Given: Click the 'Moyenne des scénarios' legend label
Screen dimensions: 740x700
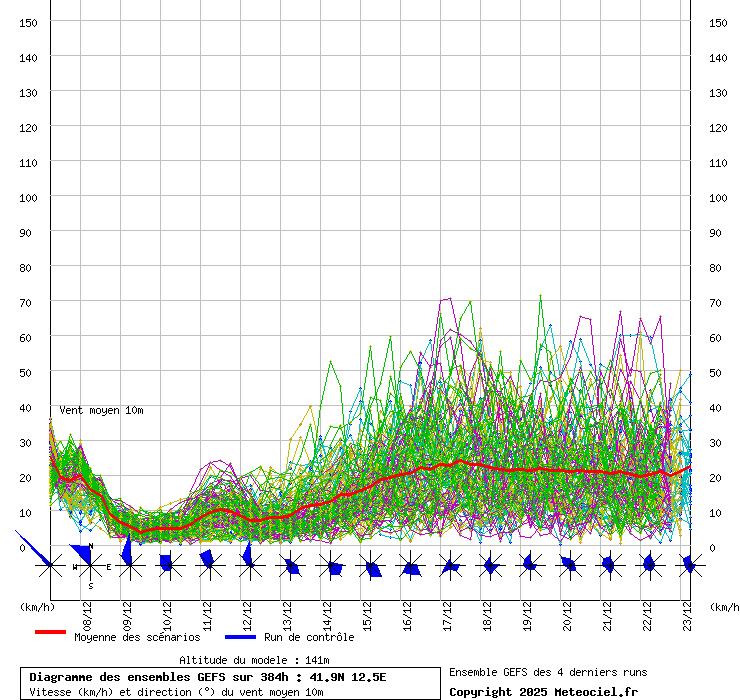Looking at the screenshot, I should tap(137, 637).
